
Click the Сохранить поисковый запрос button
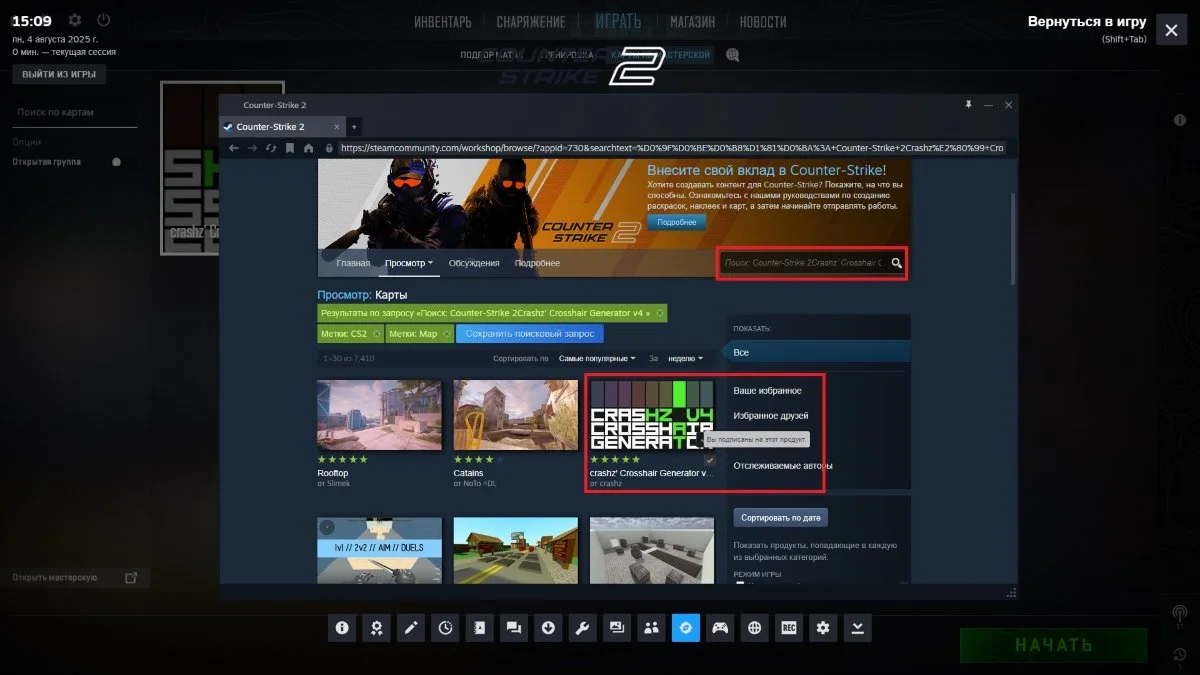[530, 334]
